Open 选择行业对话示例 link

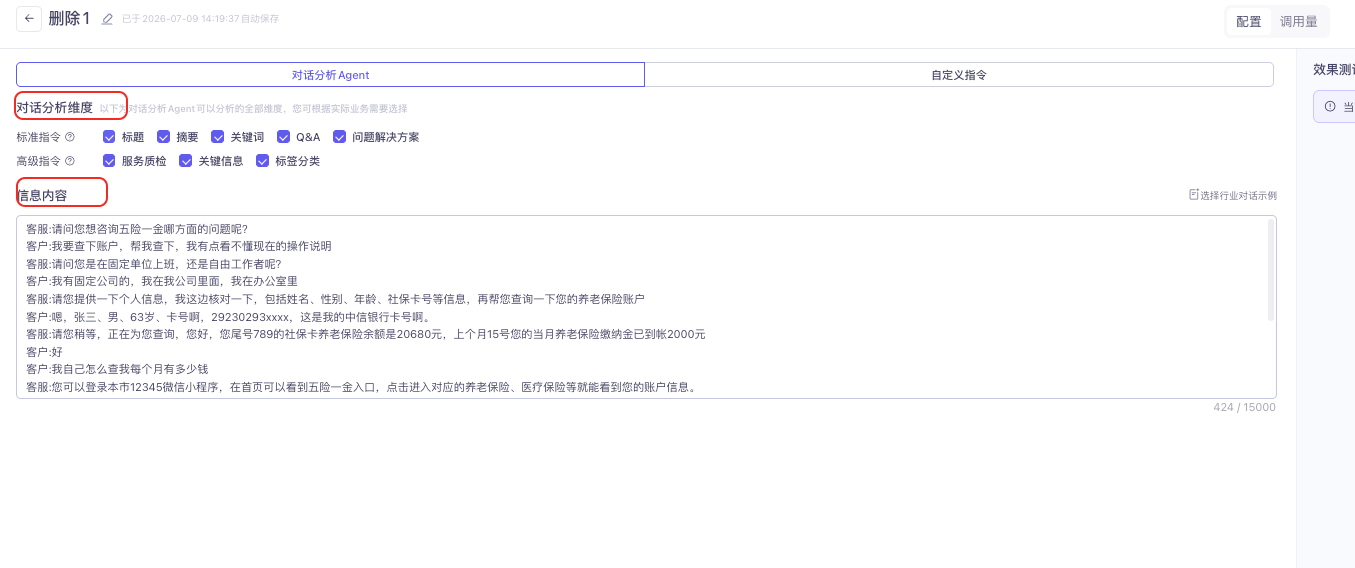[1238, 195]
